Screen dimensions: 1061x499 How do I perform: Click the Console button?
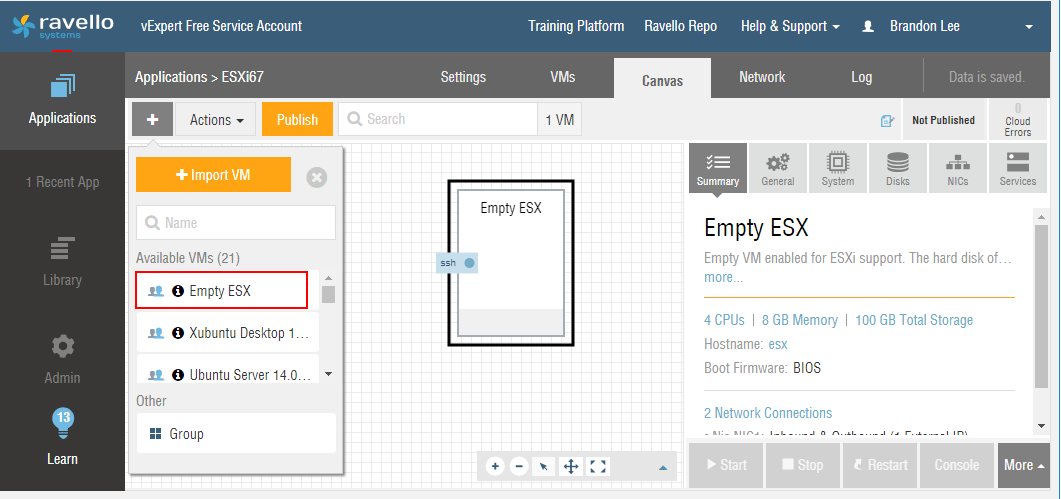pos(957,465)
